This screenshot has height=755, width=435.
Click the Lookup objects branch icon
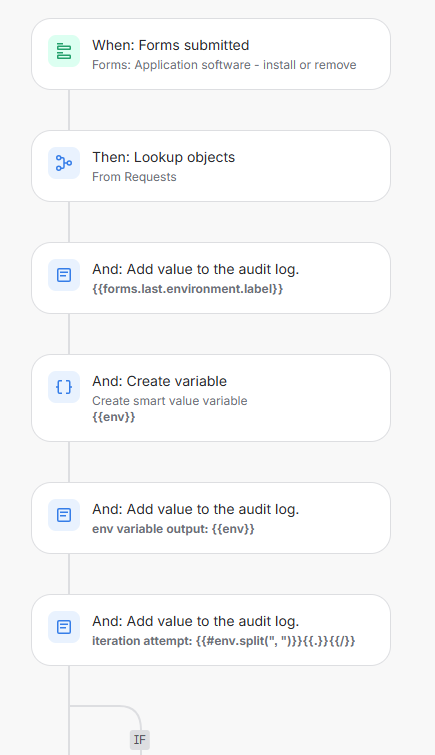(x=64, y=163)
